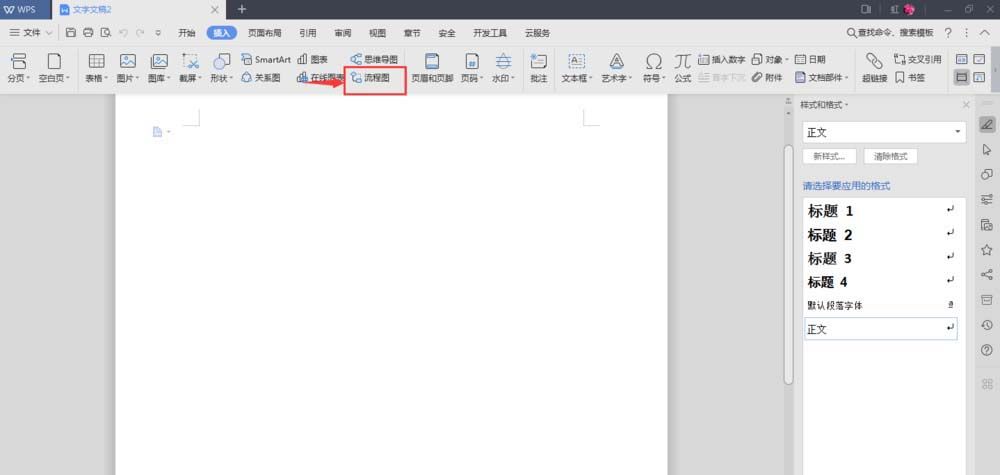The height and width of the screenshot is (475, 1000).
Task: Switch to the 引用 references tab
Action: pyautogui.click(x=307, y=33)
